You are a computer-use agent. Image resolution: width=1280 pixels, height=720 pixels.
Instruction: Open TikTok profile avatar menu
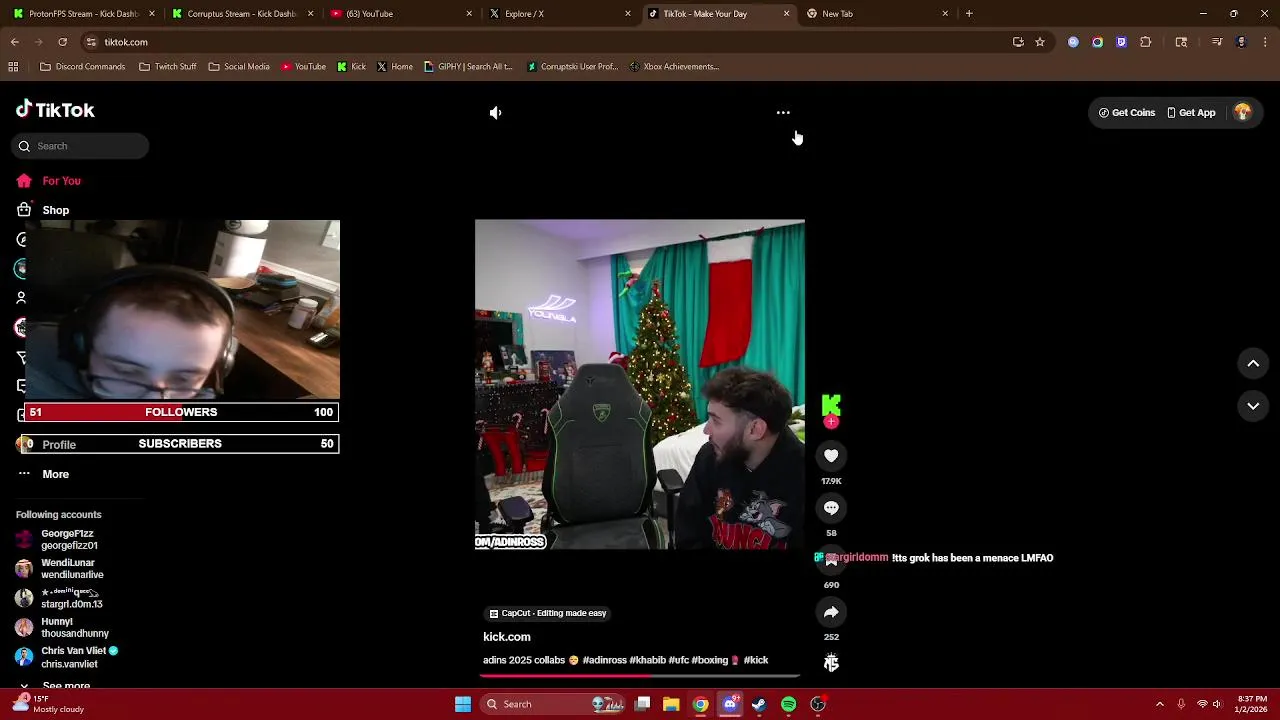coord(1243,113)
